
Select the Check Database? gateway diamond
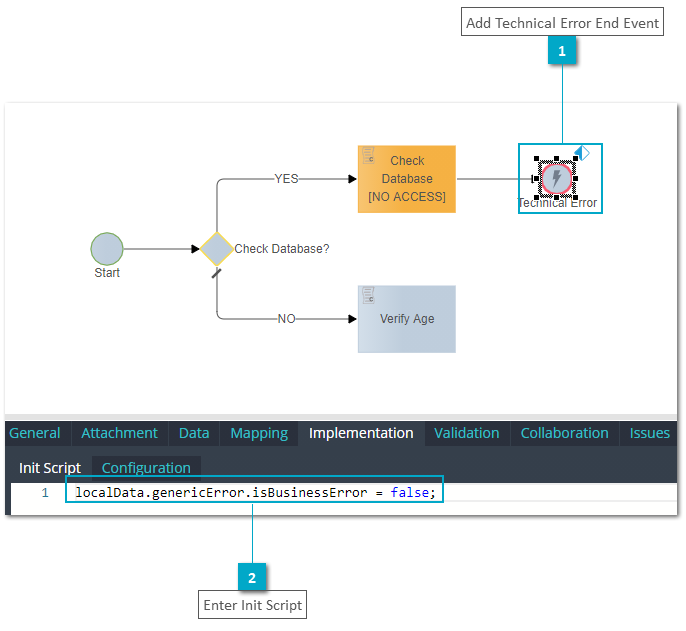[217, 249]
